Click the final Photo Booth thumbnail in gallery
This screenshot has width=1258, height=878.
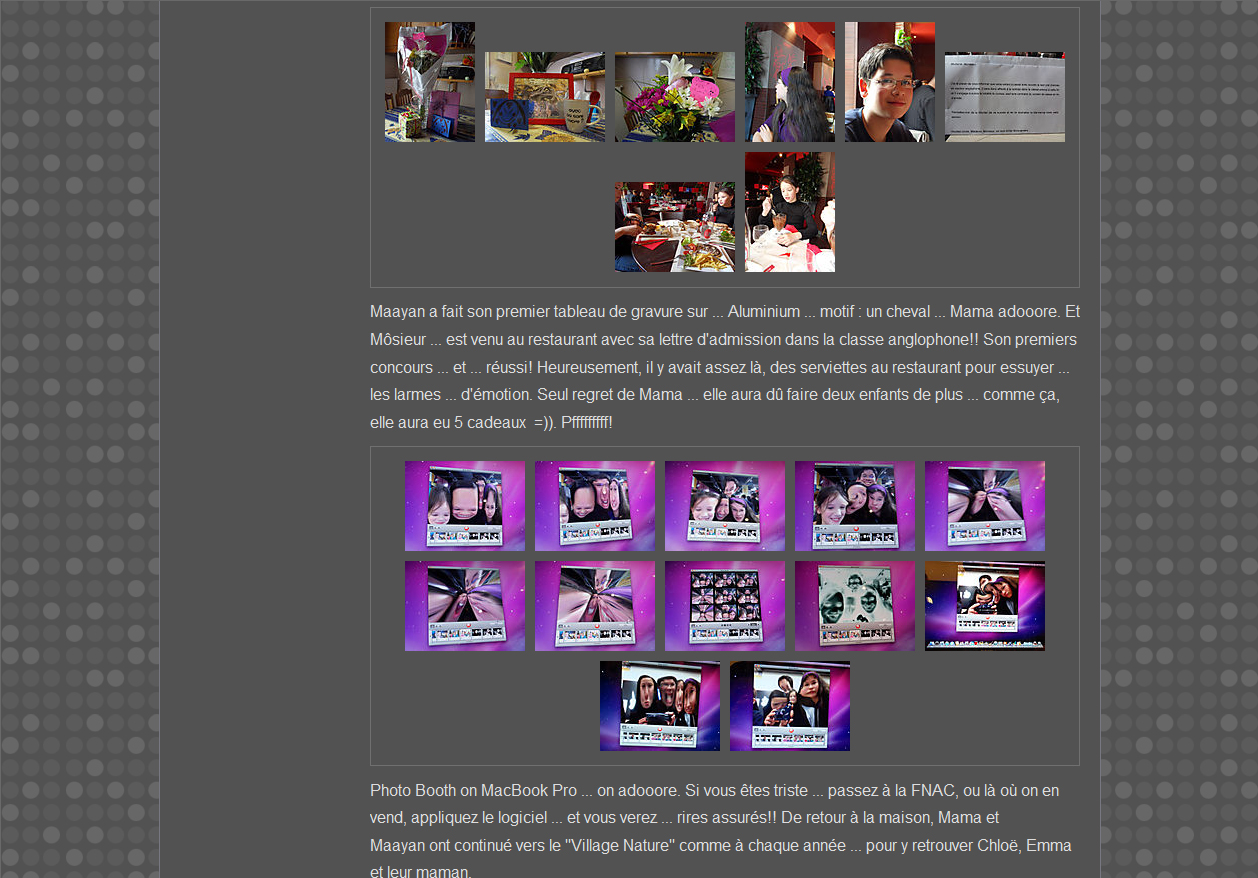point(789,706)
